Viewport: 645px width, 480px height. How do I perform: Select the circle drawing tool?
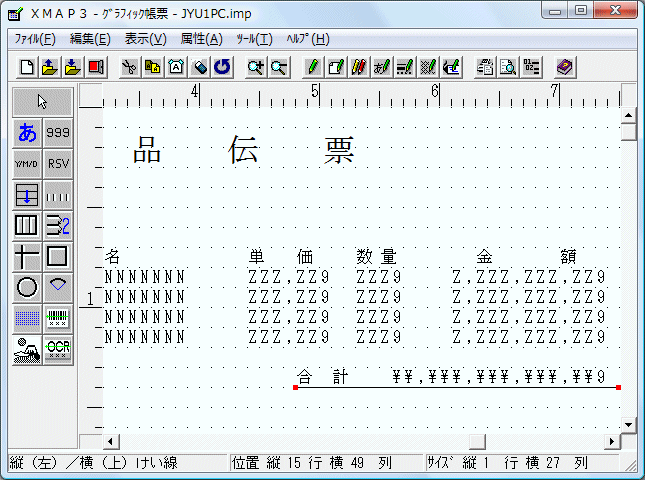pos(27,287)
